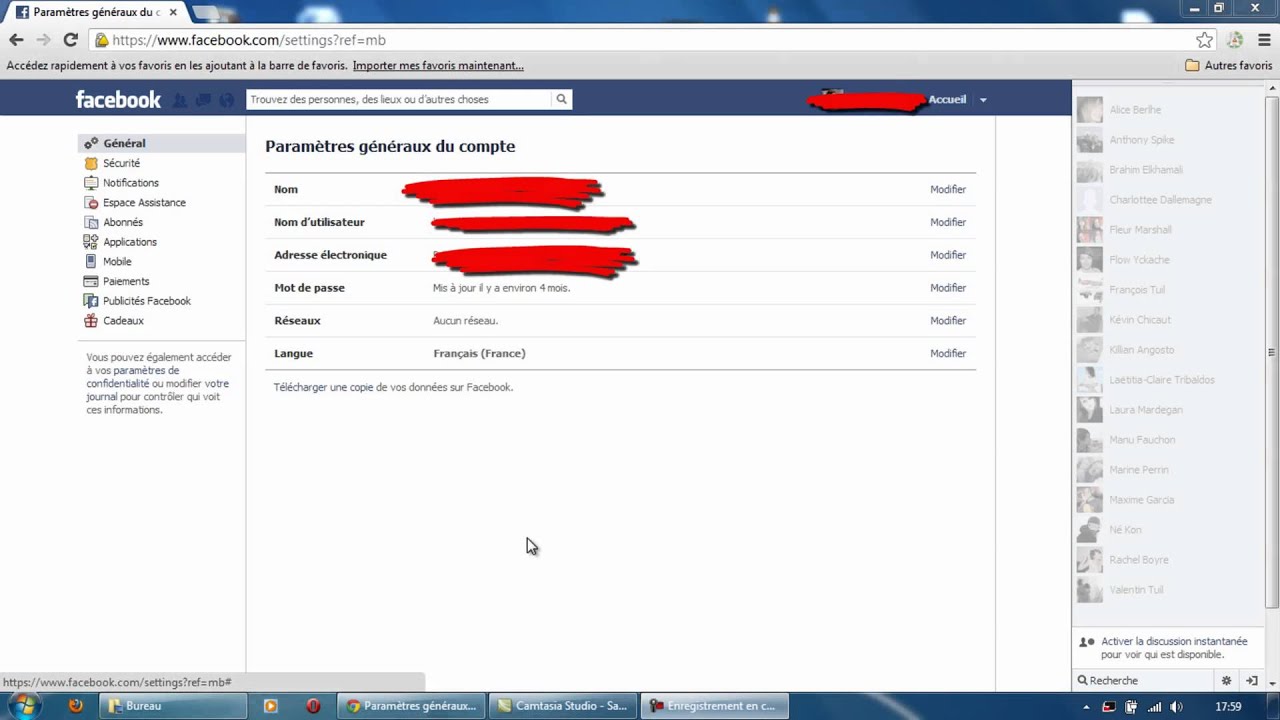Open media player icon in taskbar

[x=270, y=706]
